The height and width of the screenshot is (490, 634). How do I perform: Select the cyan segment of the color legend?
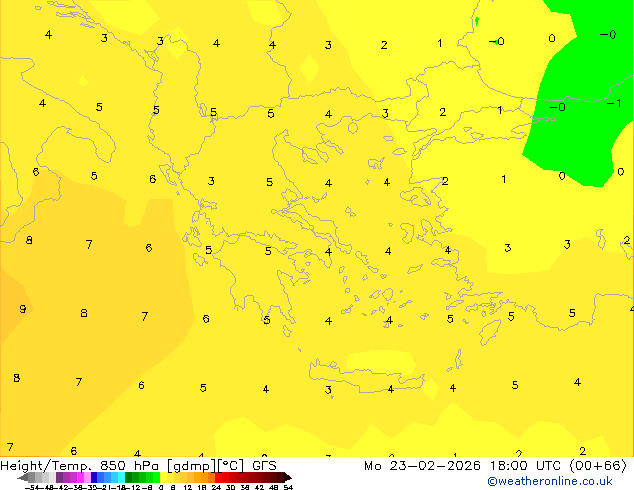[x=122, y=477]
